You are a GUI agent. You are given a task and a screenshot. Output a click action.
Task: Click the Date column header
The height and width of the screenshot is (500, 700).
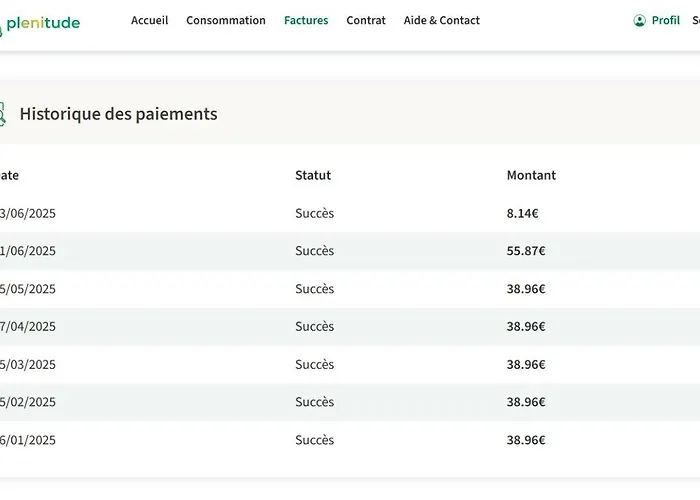point(10,175)
